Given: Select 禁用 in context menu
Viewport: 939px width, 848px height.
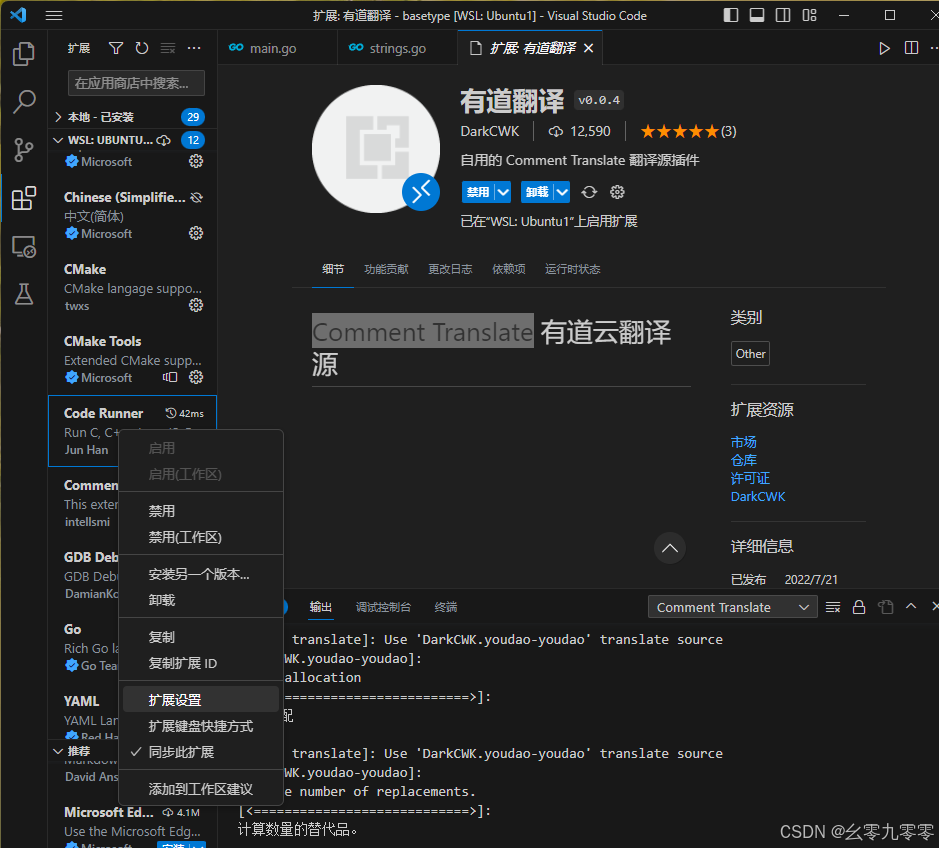Looking at the screenshot, I should tap(201, 511).
